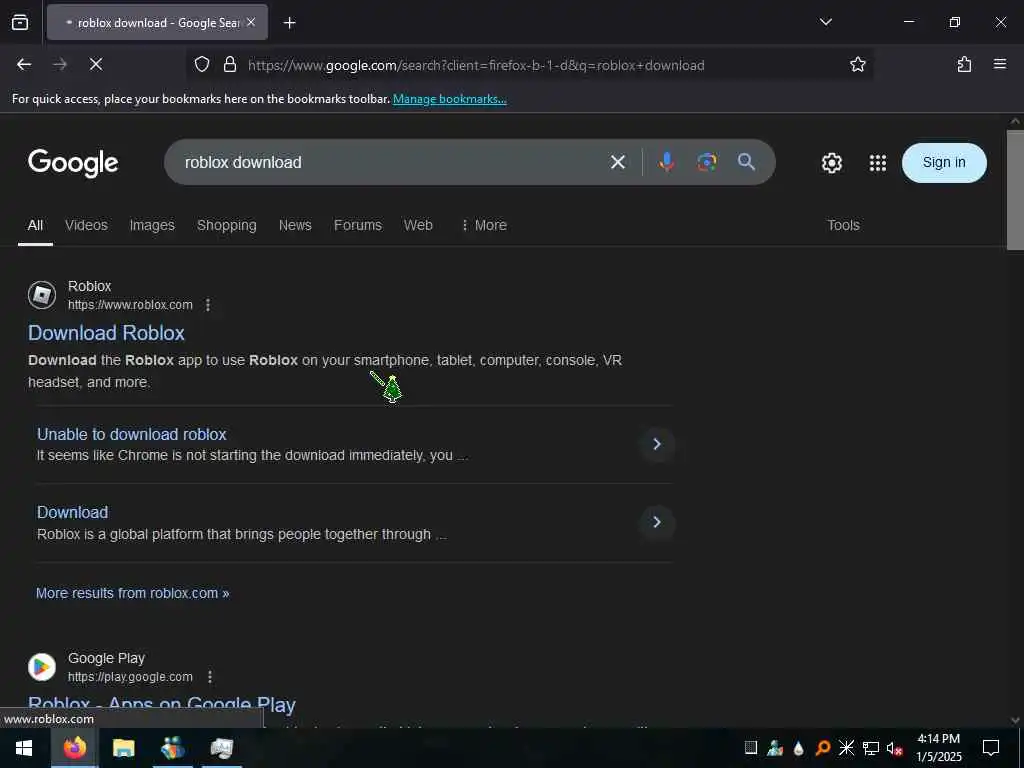The image size is (1024, 768).
Task: Switch to the Shopping tab
Action: [227, 225]
